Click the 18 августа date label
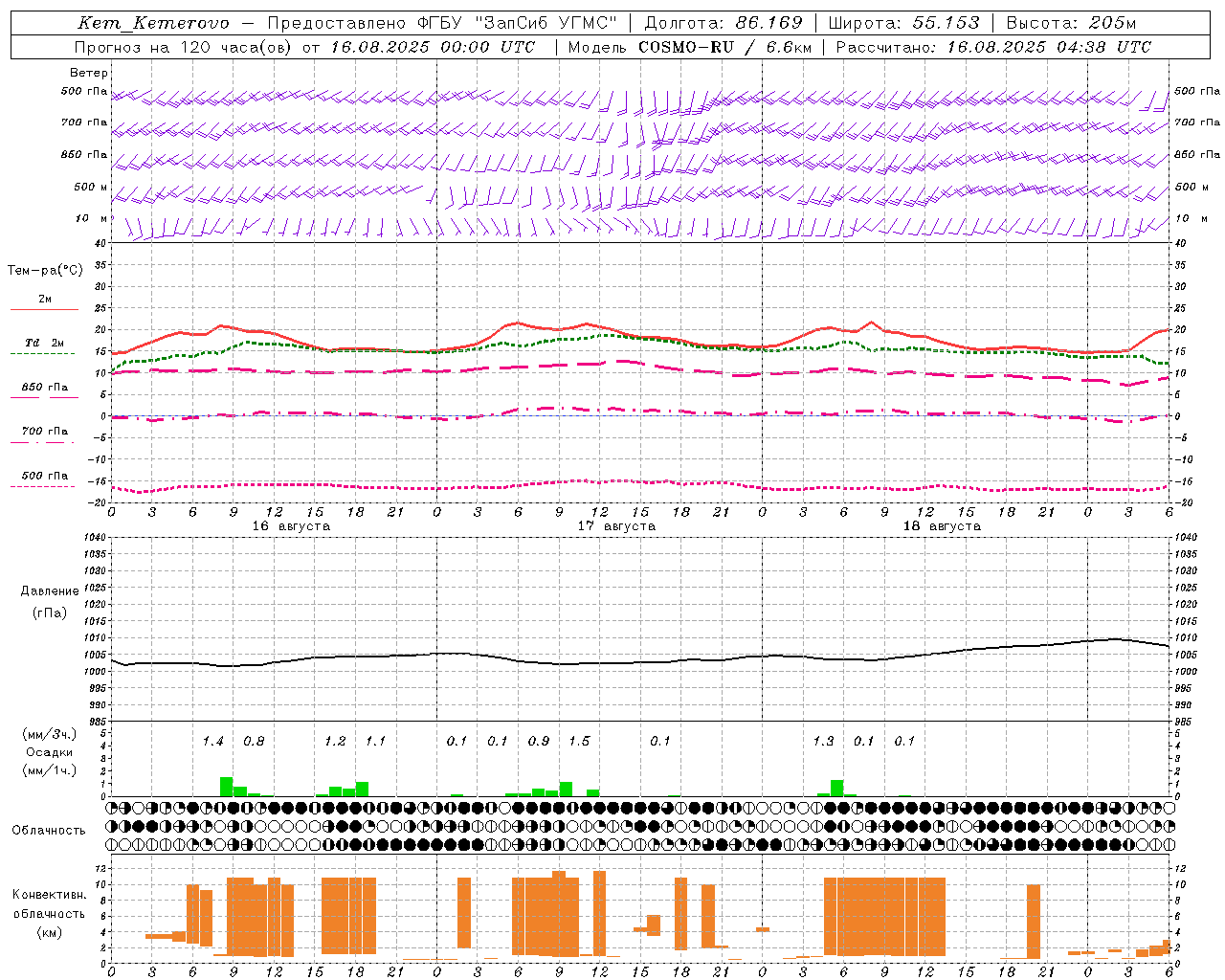 point(942,526)
